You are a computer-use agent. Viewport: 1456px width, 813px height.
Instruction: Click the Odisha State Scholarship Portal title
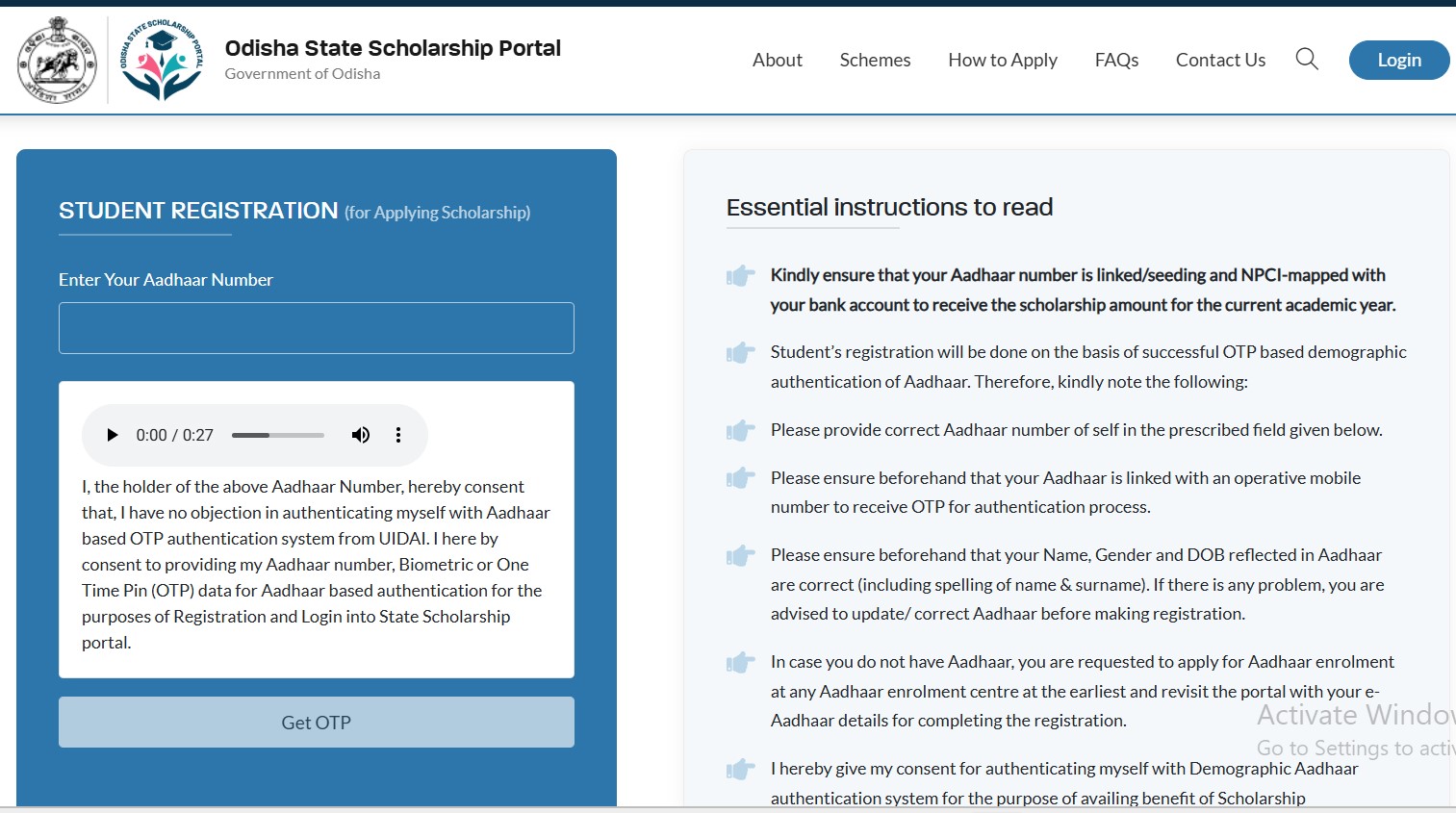[393, 48]
